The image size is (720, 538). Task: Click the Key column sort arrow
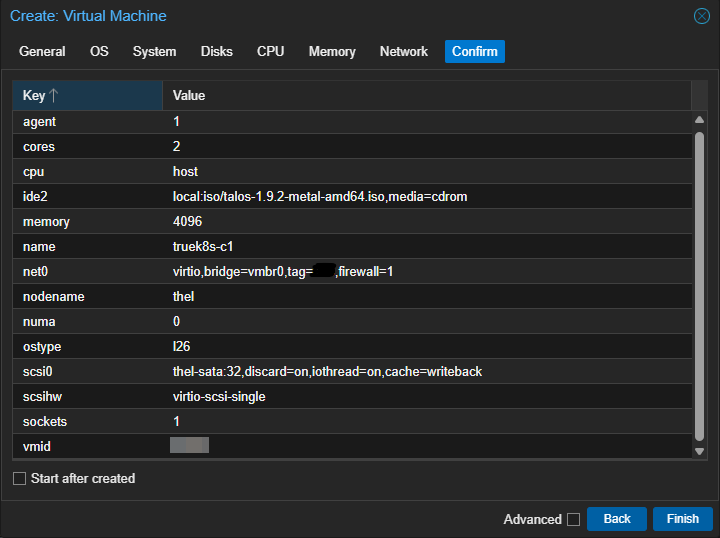click(54, 96)
